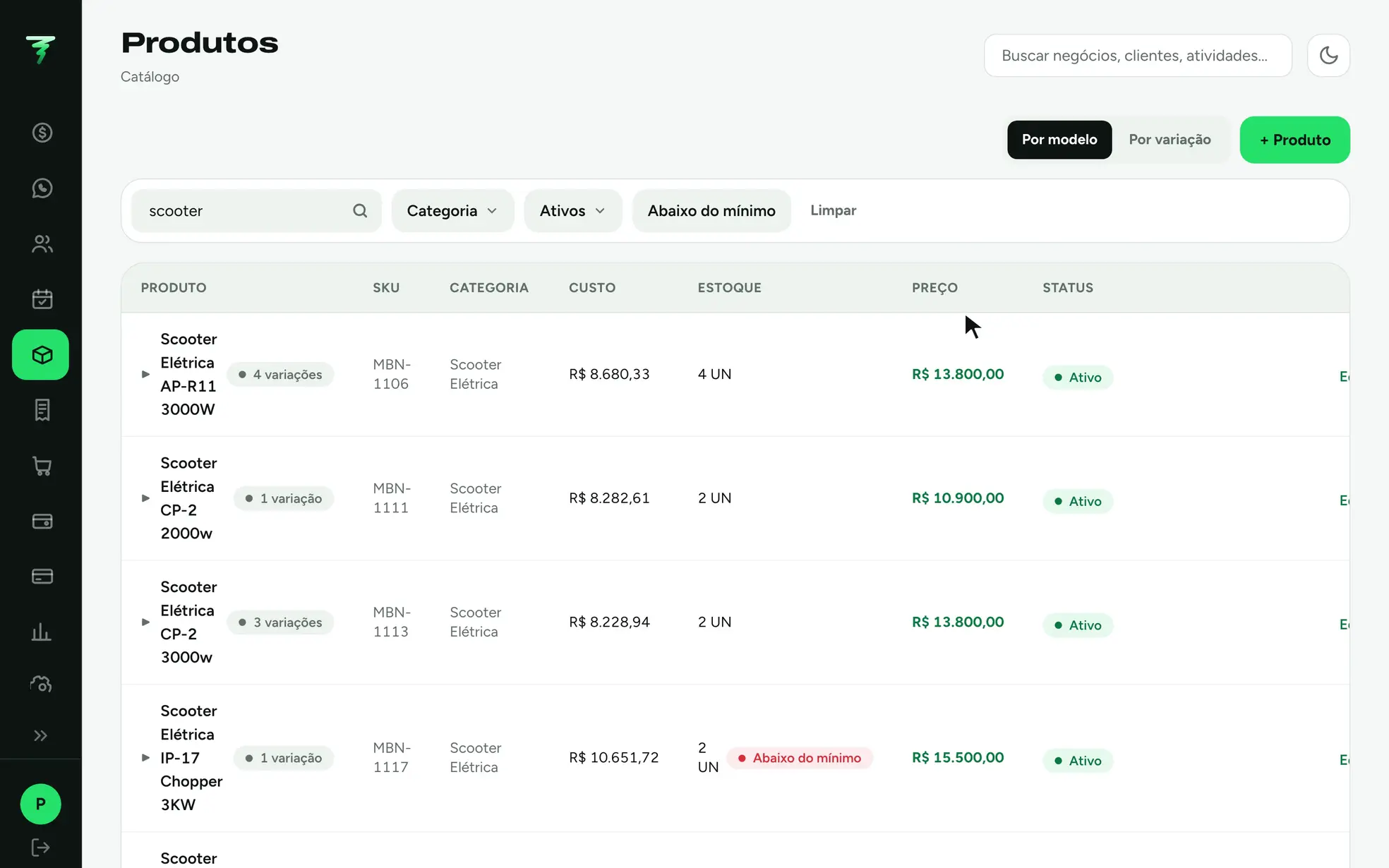1389x868 pixels.
Task: Open the shopping cart icon in sidebar
Action: point(42,466)
